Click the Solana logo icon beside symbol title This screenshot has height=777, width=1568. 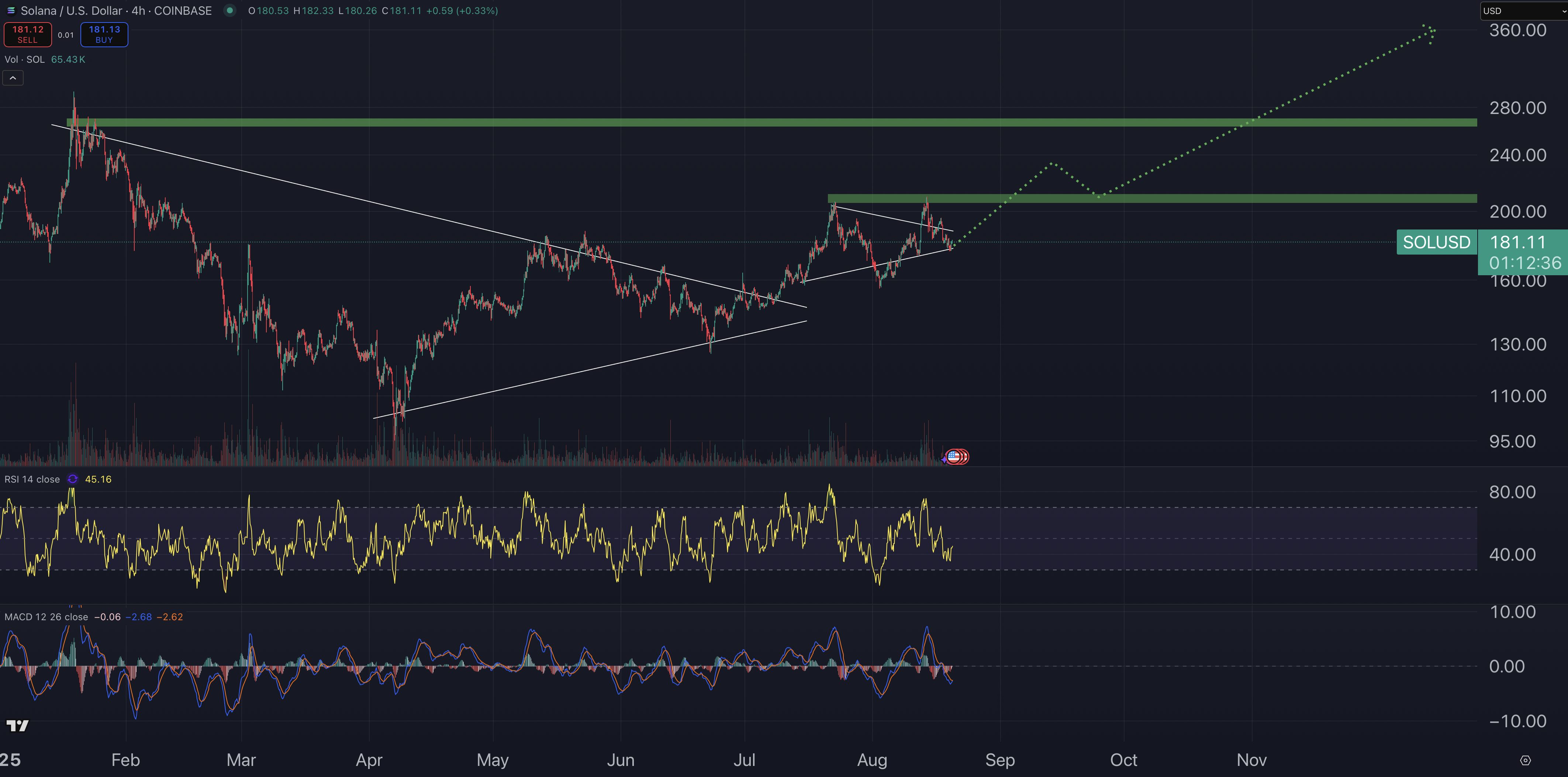10,10
